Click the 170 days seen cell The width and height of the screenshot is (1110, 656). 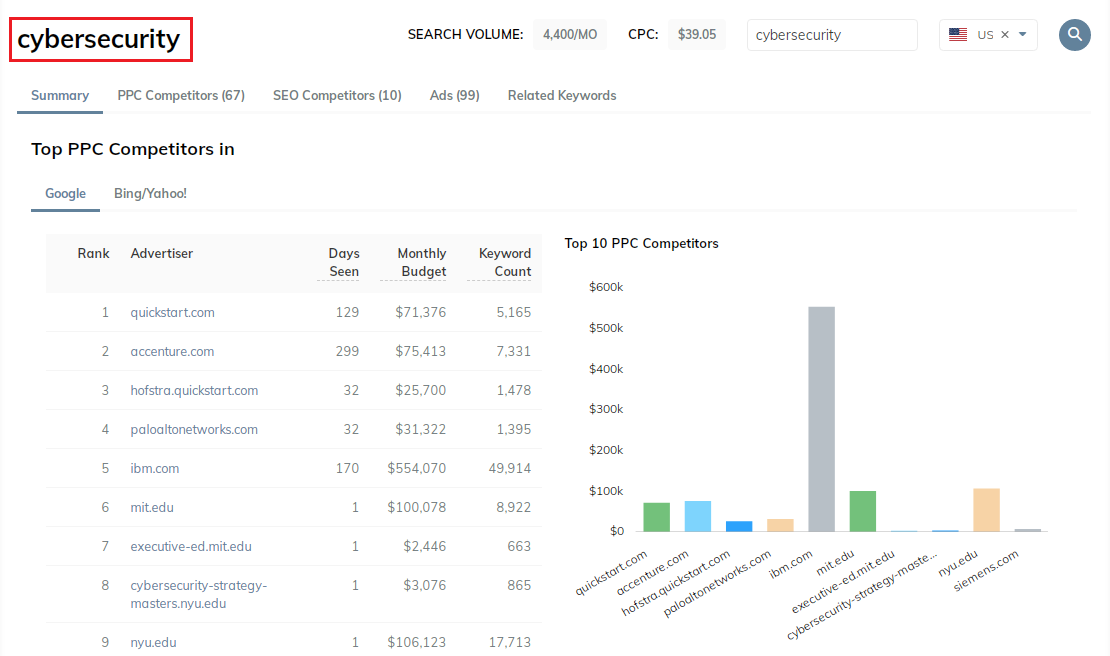[348, 468]
